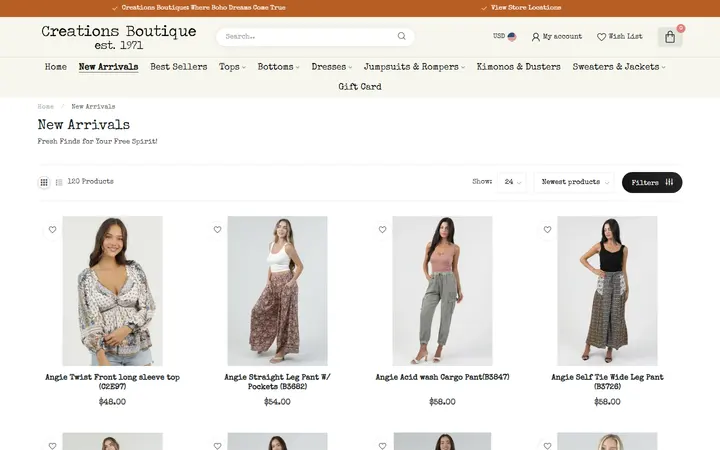Open the Newest products sort dropdown
The width and height of the screenshot is (720, 450).
point(574,182)
